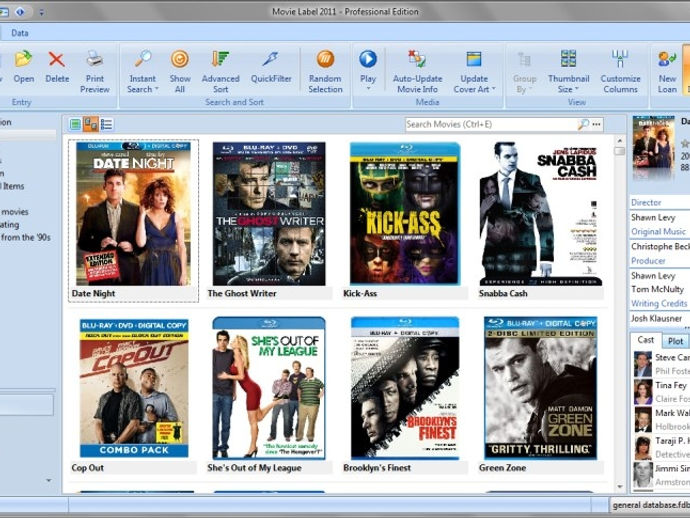
Task: Click the movie list scroll-up arrow
Action: pyautogui.click(x=620, y=141)
